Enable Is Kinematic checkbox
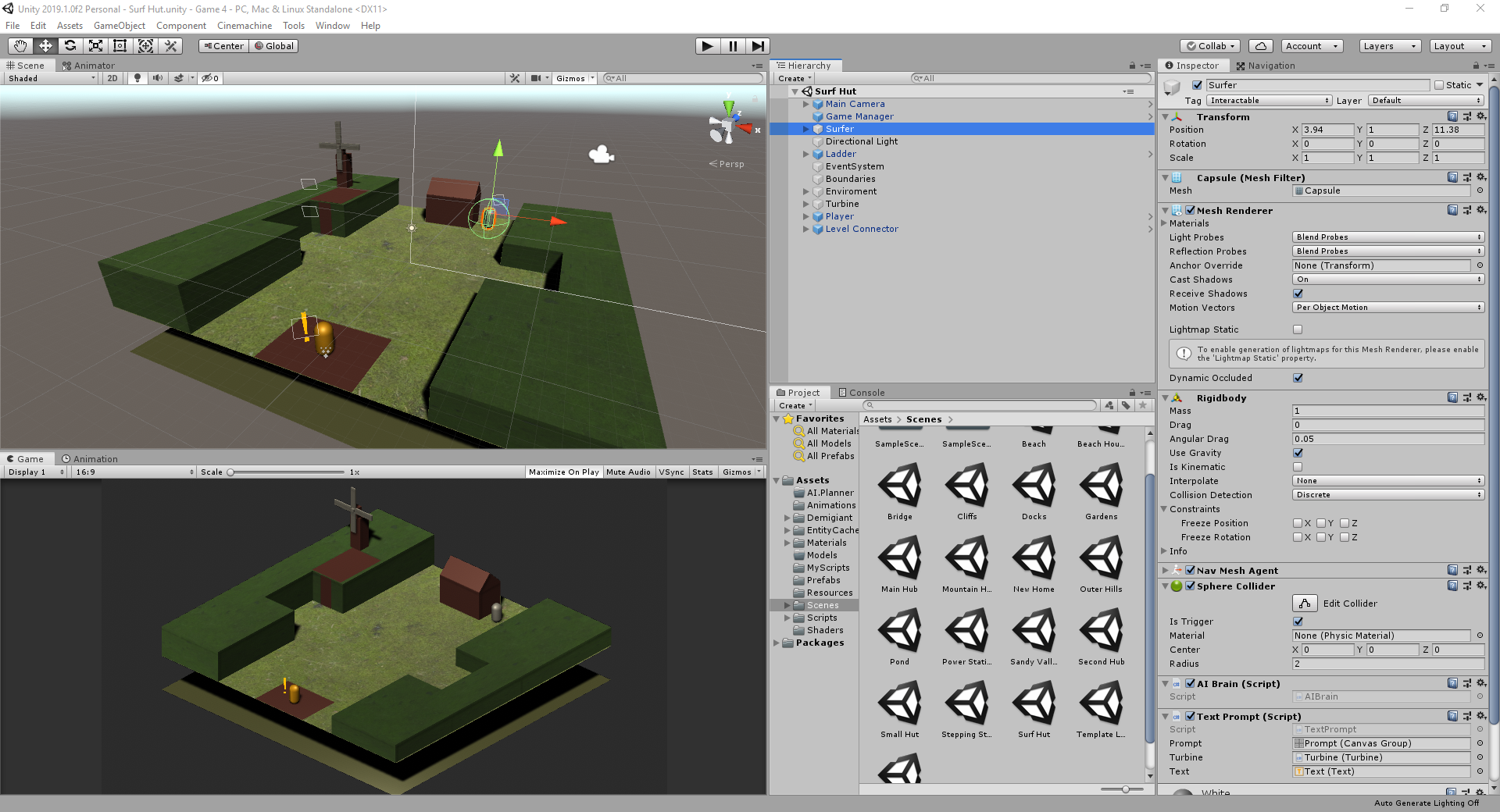 coord(1298,467)
